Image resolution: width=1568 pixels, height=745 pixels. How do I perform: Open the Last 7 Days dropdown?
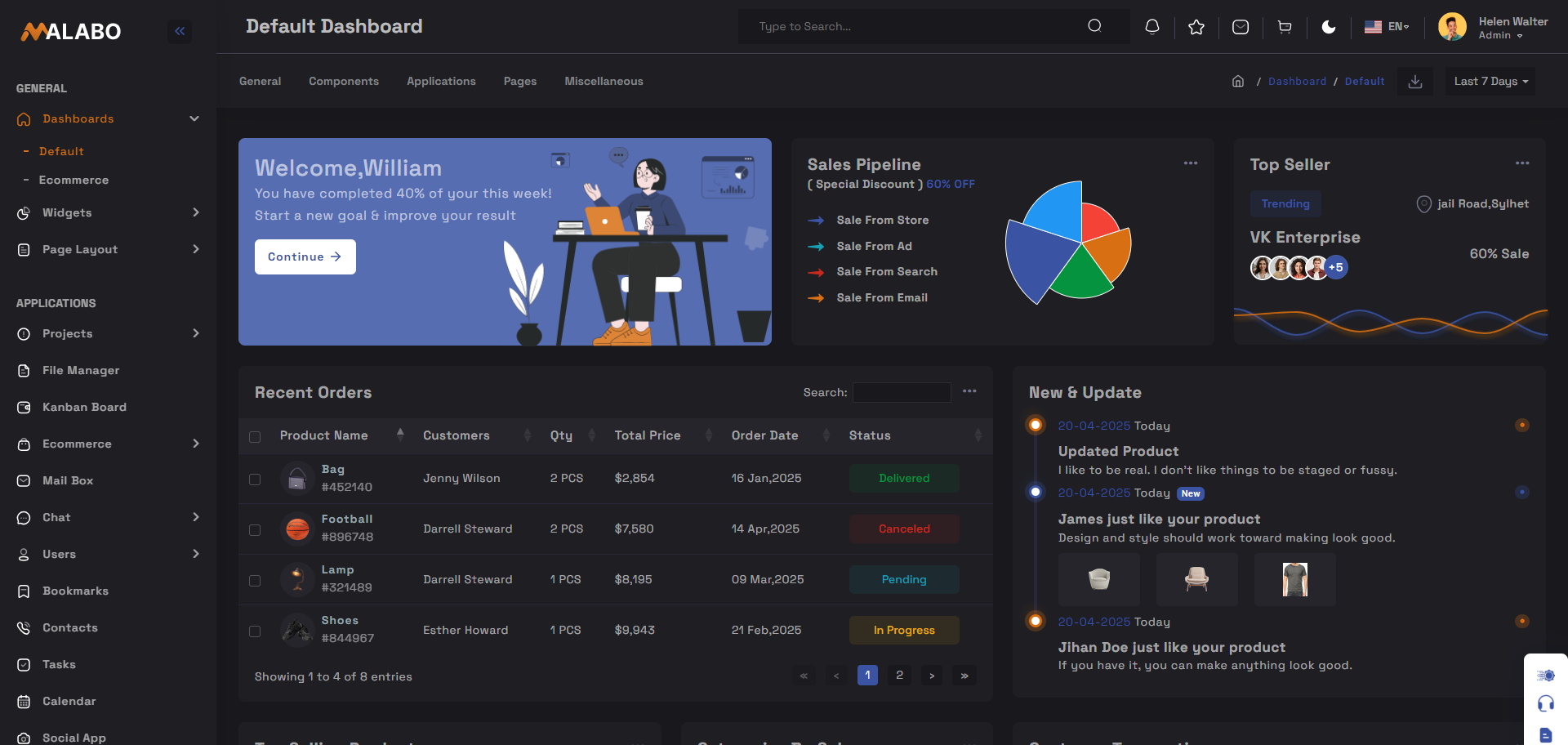1490,82
